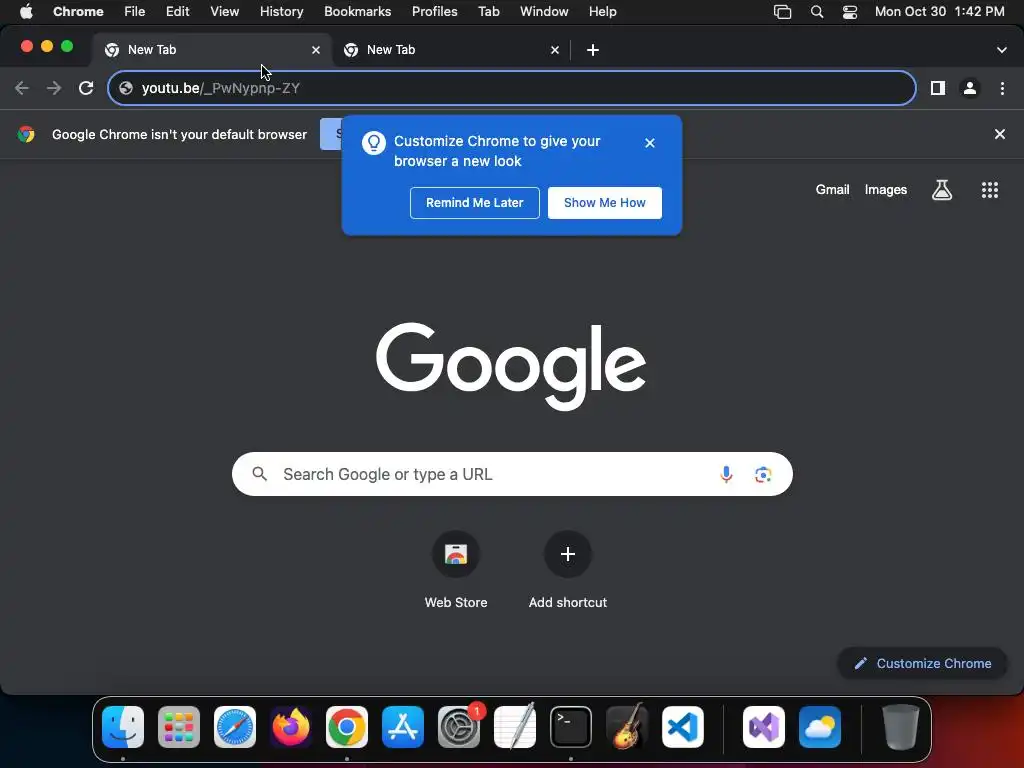Open the Chrome application menu
Screen dimensions: 1024x768
(x=78, y=12)
